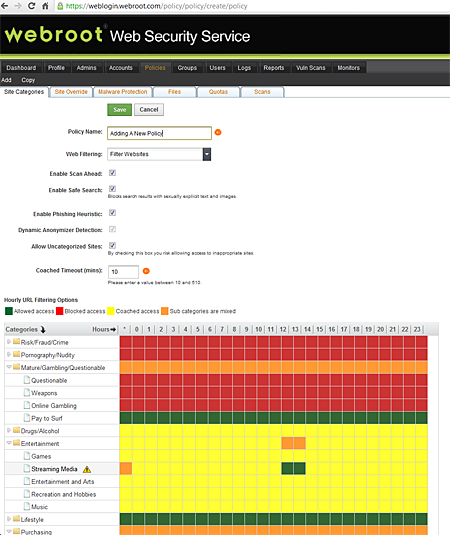
Task: Click the red Blocked access legend swatch
Action: [x=60, y=311]
